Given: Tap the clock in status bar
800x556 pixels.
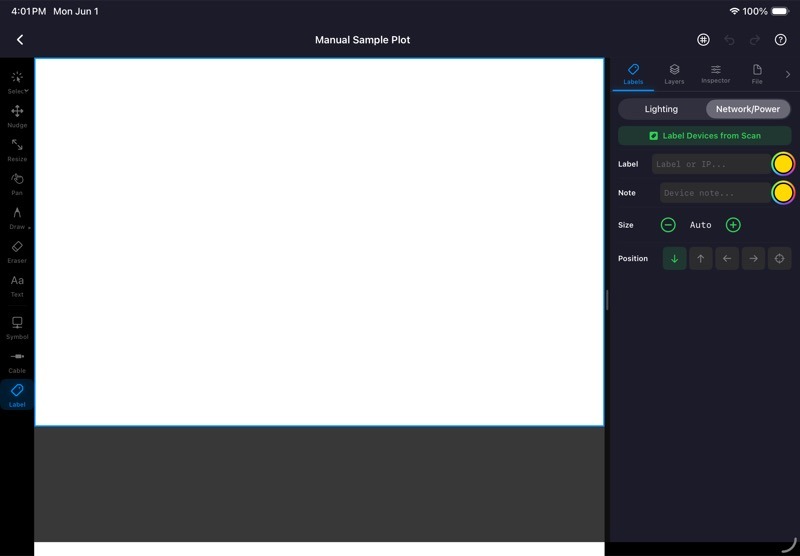Looking at the screenshot, I should [29, 11].
